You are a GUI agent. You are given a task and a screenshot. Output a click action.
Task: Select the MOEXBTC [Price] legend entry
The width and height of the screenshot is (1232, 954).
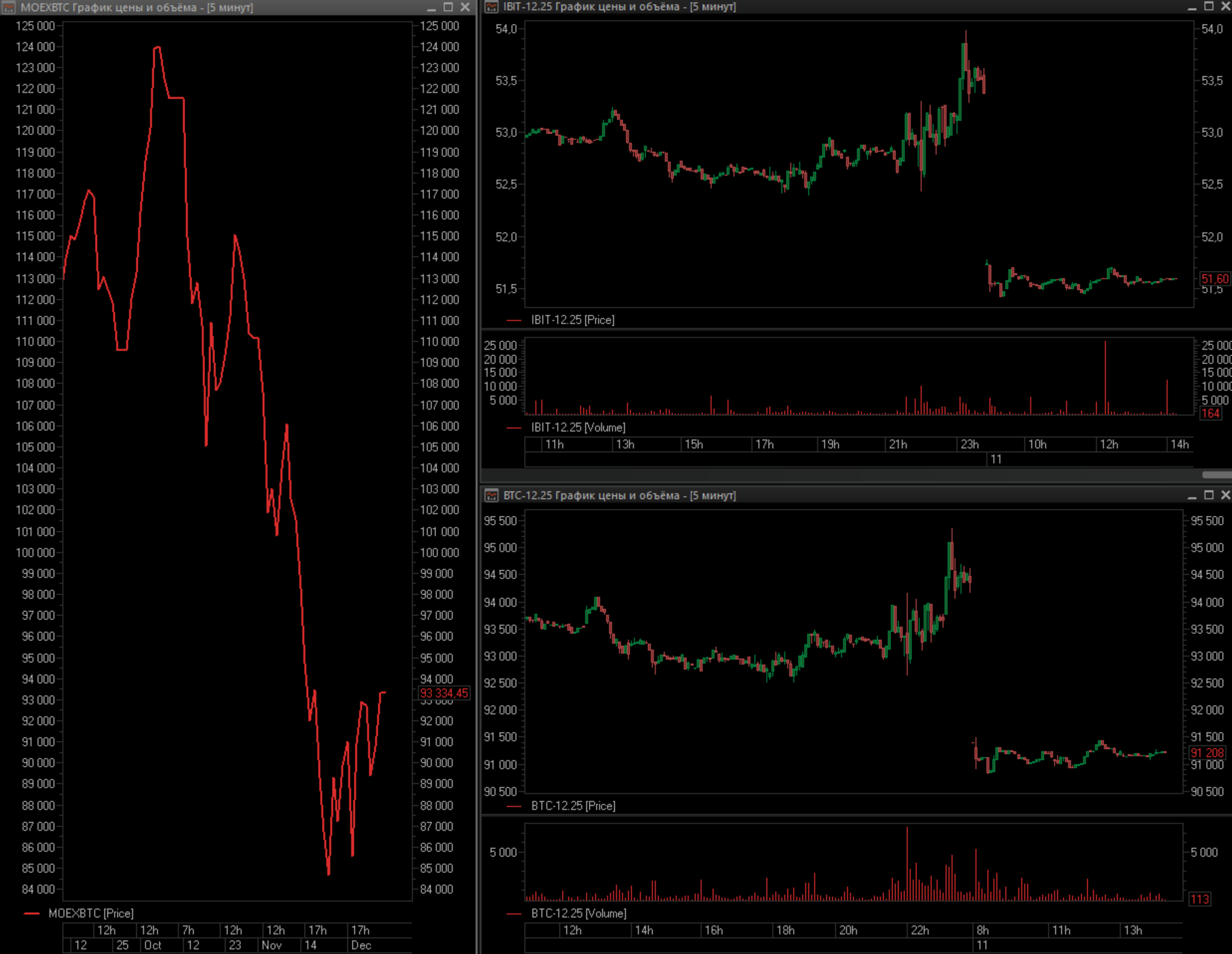90,914
